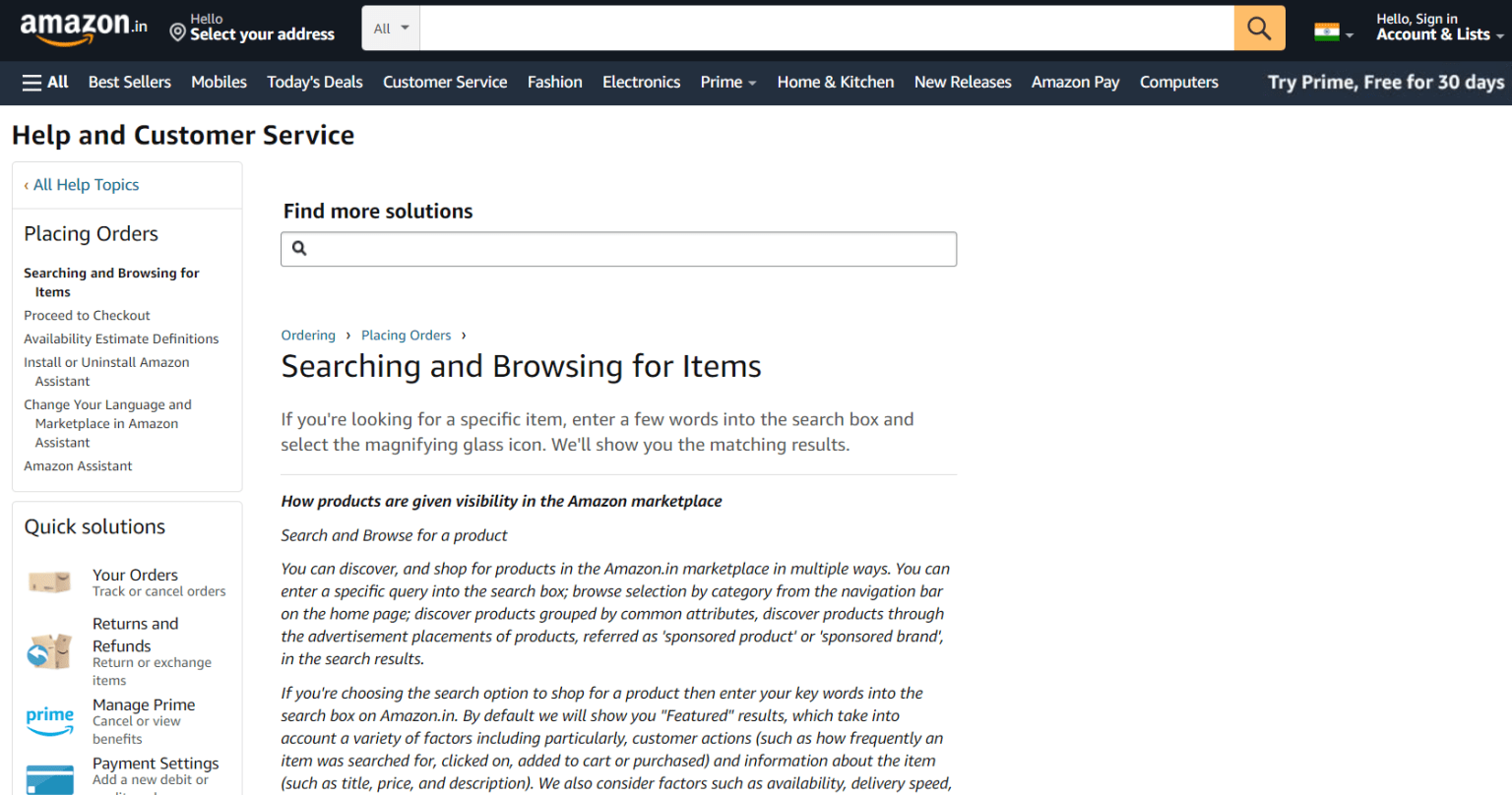
Task: Open the All search category dropdown
Action: click(x=391, y=29)
